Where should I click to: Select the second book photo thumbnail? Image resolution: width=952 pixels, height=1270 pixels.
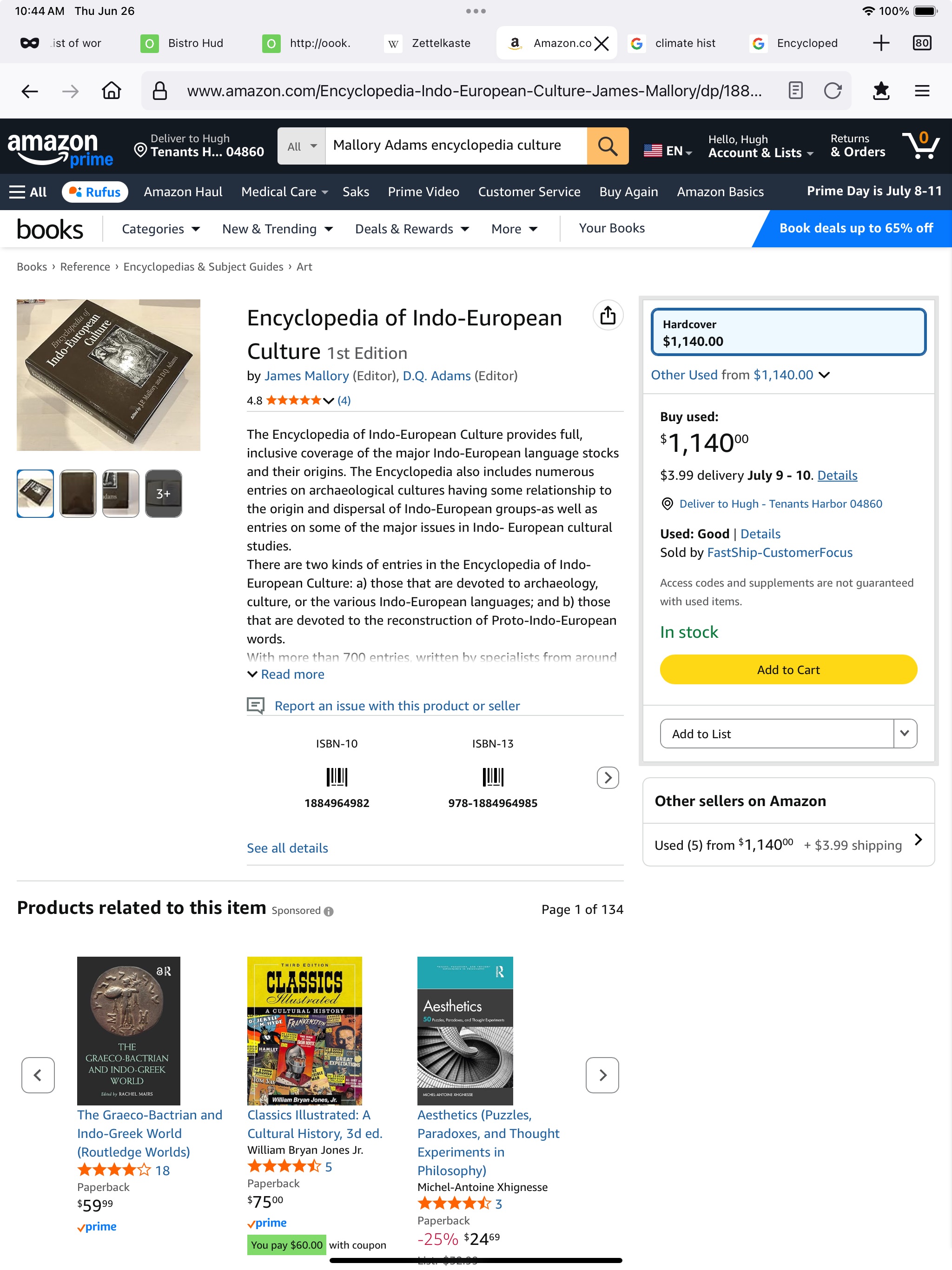[78, 493]
